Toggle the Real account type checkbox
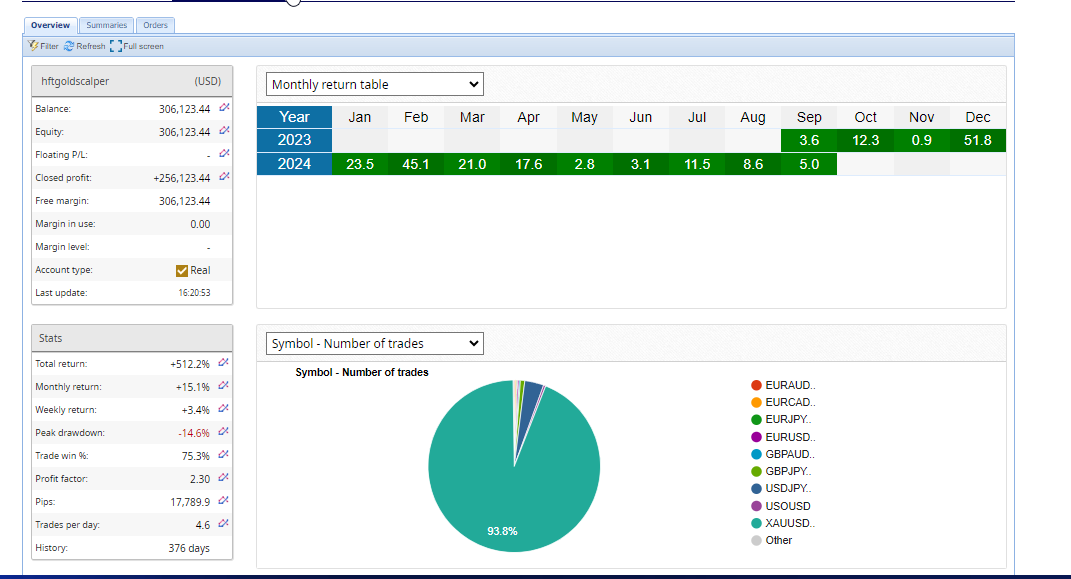 (182, 270)
